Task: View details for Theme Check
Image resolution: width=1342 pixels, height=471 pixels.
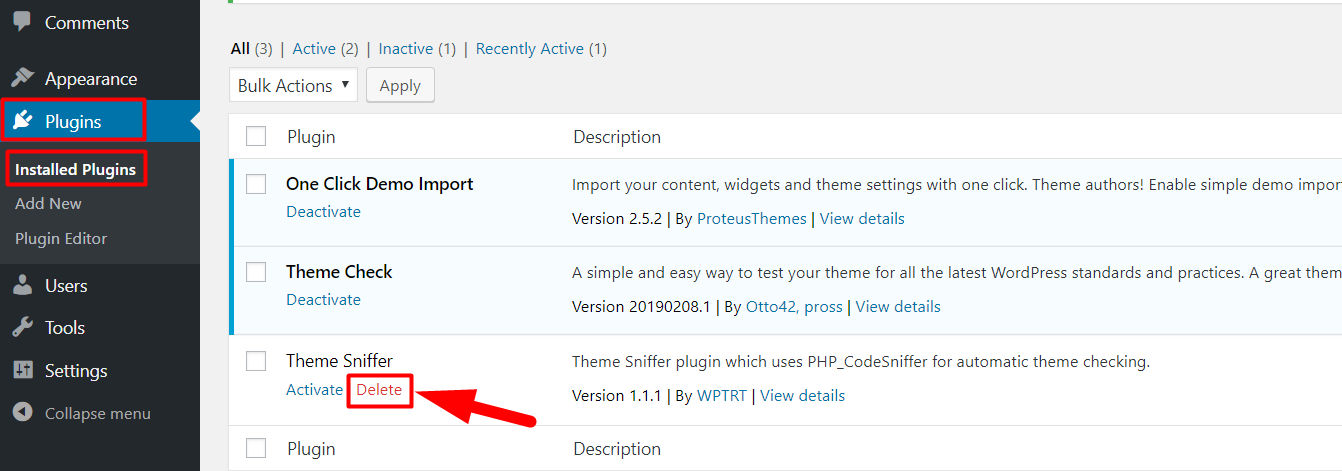Action: point(898,306)
